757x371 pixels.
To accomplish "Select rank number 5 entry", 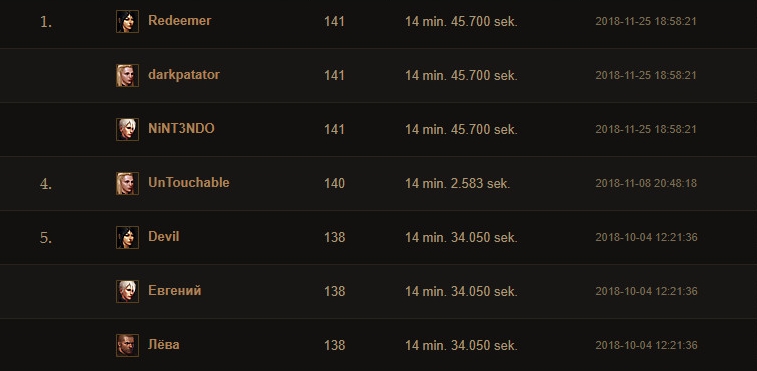I will (46, 238).
